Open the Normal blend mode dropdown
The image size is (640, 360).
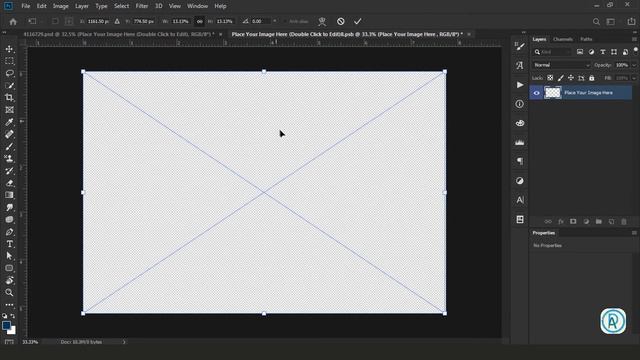pos(561,65)
